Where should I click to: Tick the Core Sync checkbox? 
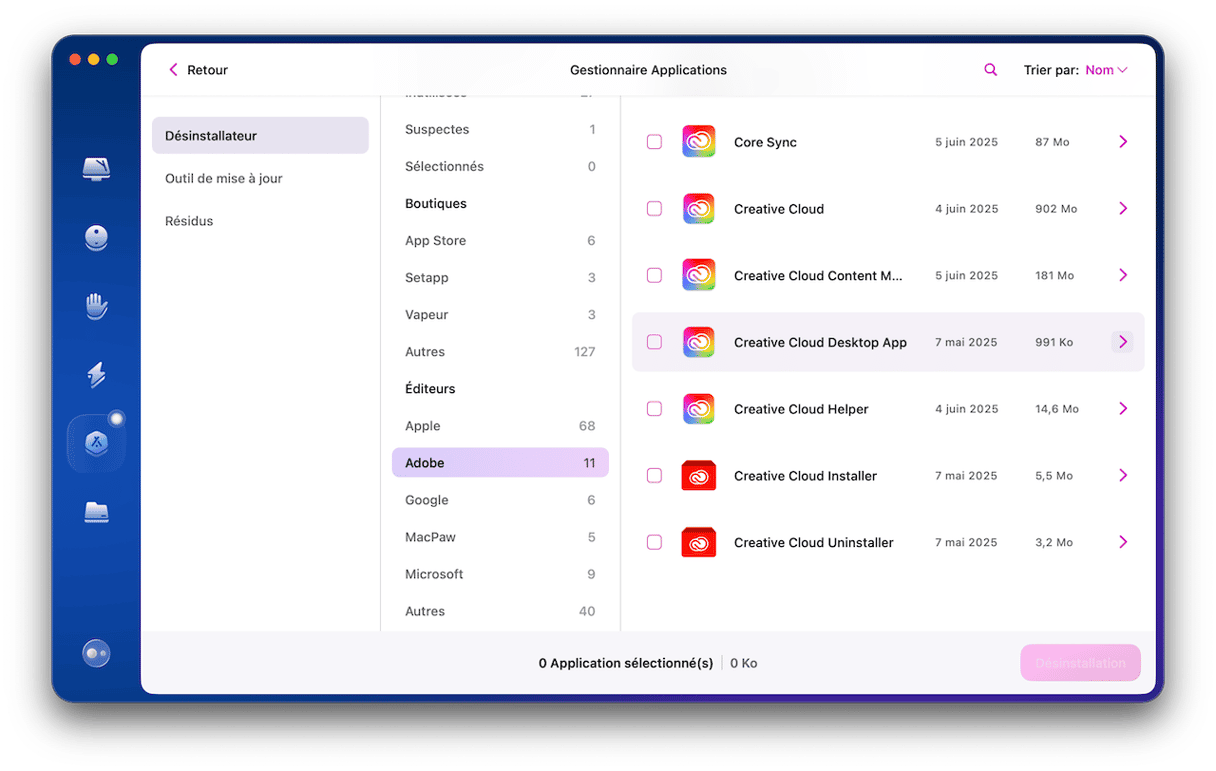[x=654, y=142]
